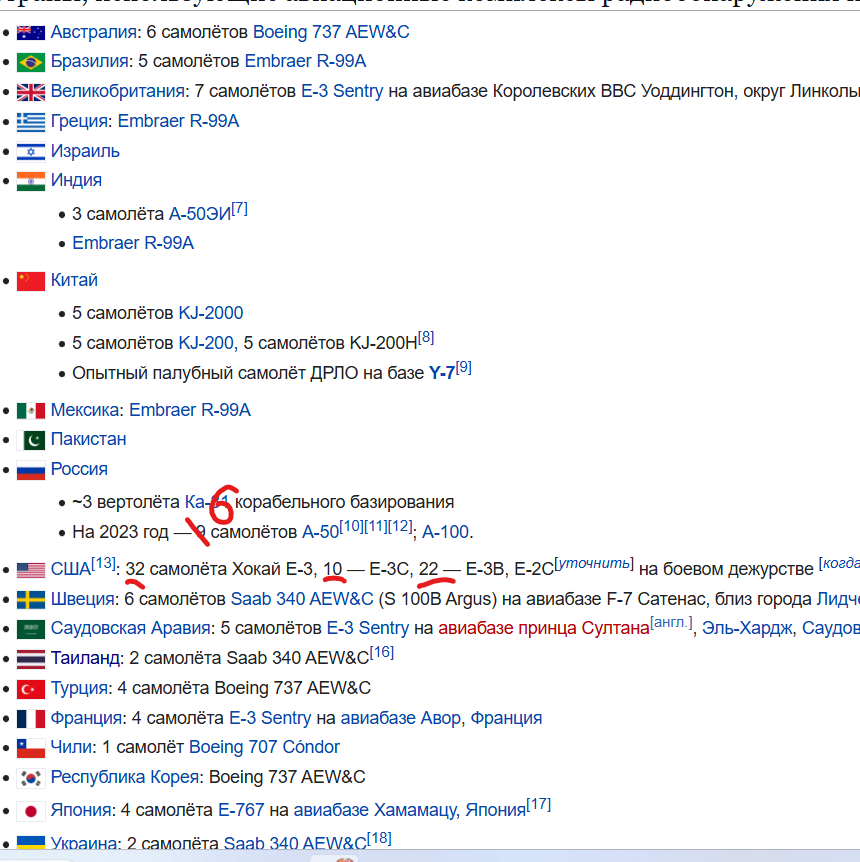Click the Pakistan flag icon

point(31,440)
